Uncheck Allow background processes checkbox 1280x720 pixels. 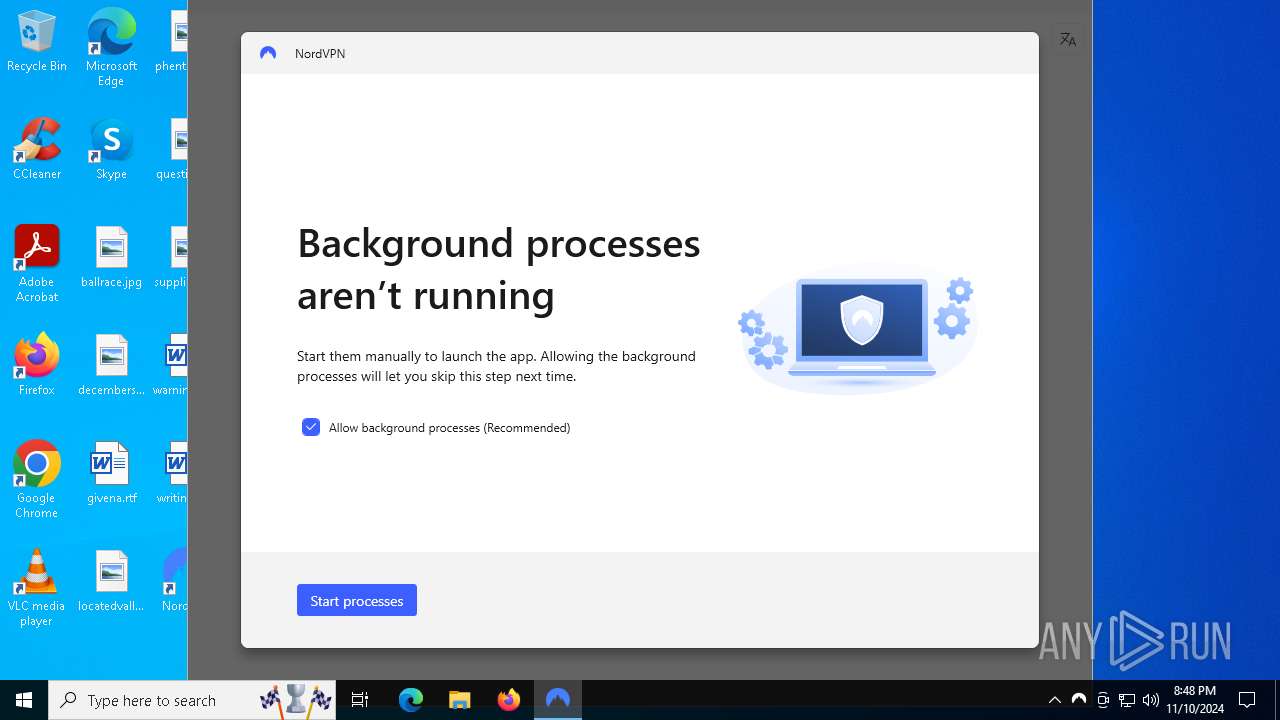[311, 427]
